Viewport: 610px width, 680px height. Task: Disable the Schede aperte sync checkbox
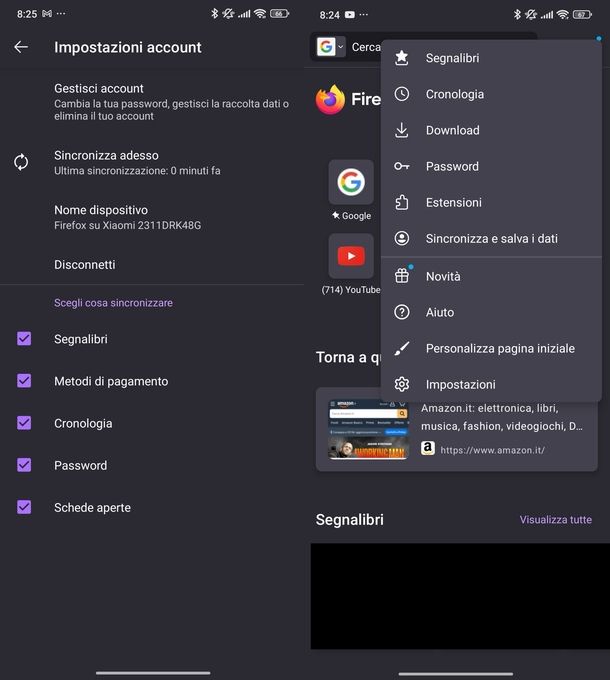click(25, 507)
